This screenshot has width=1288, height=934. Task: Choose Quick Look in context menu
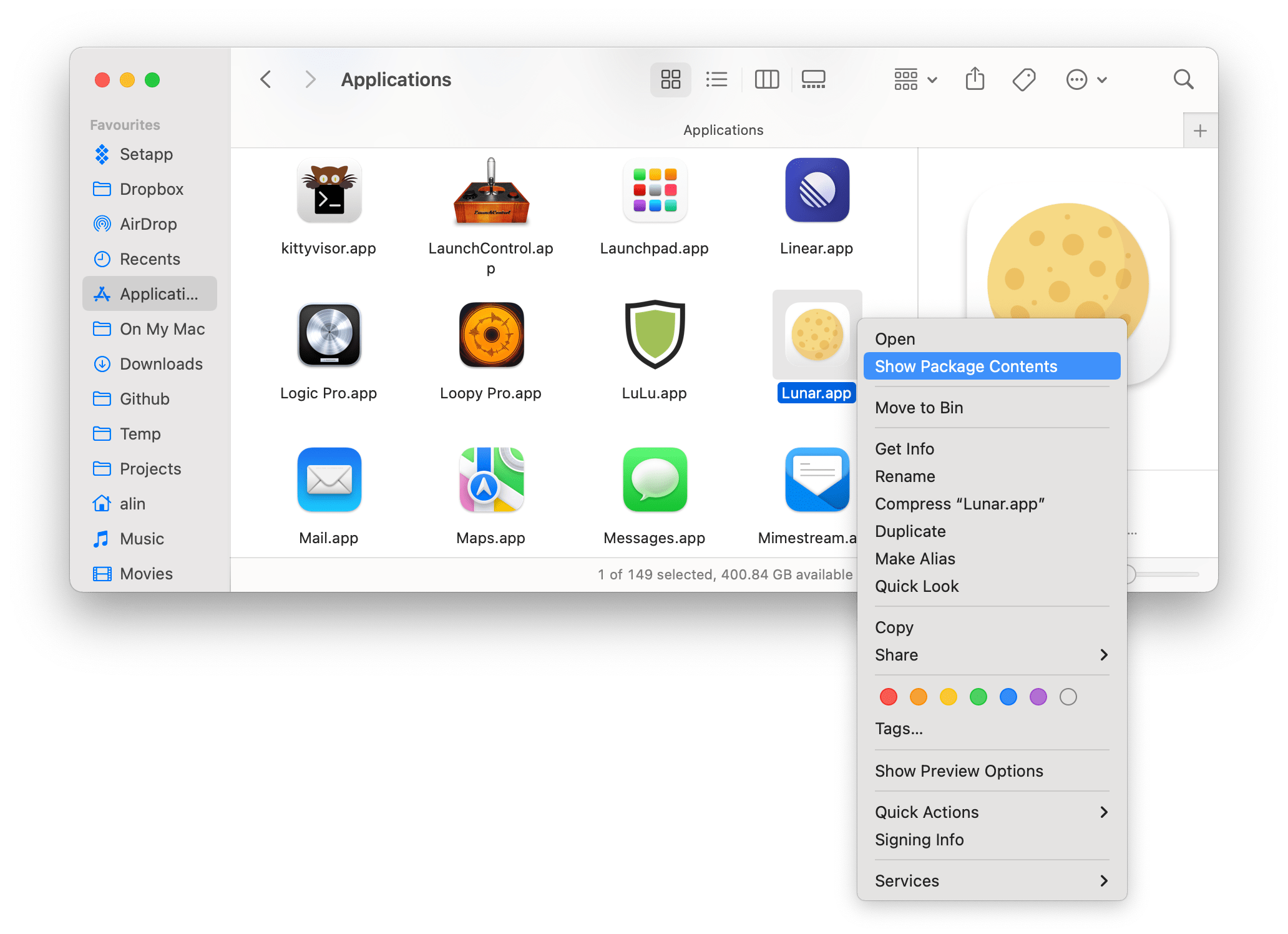click(992, 586)
